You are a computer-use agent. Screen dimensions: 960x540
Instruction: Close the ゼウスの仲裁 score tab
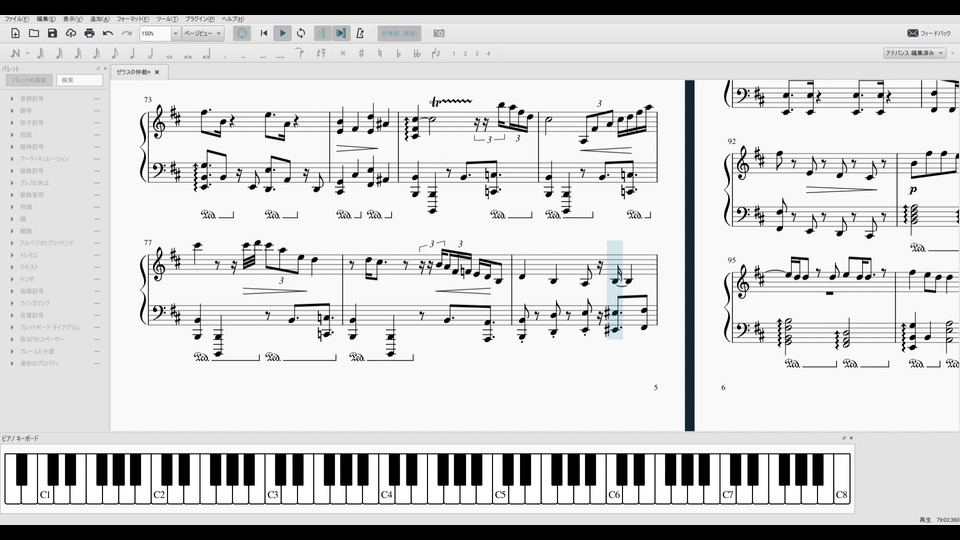[x=157, y=72]
